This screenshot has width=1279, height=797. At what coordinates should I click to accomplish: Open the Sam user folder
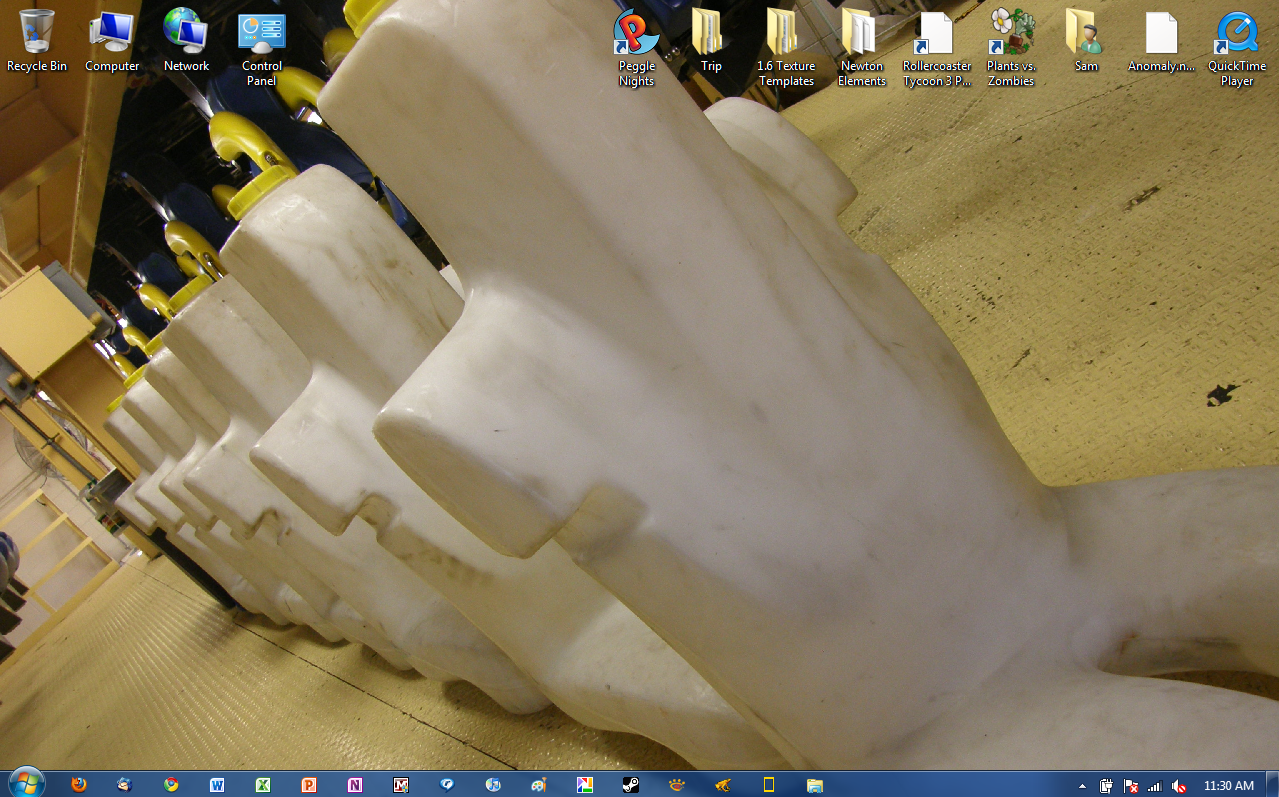[1086, 41]
